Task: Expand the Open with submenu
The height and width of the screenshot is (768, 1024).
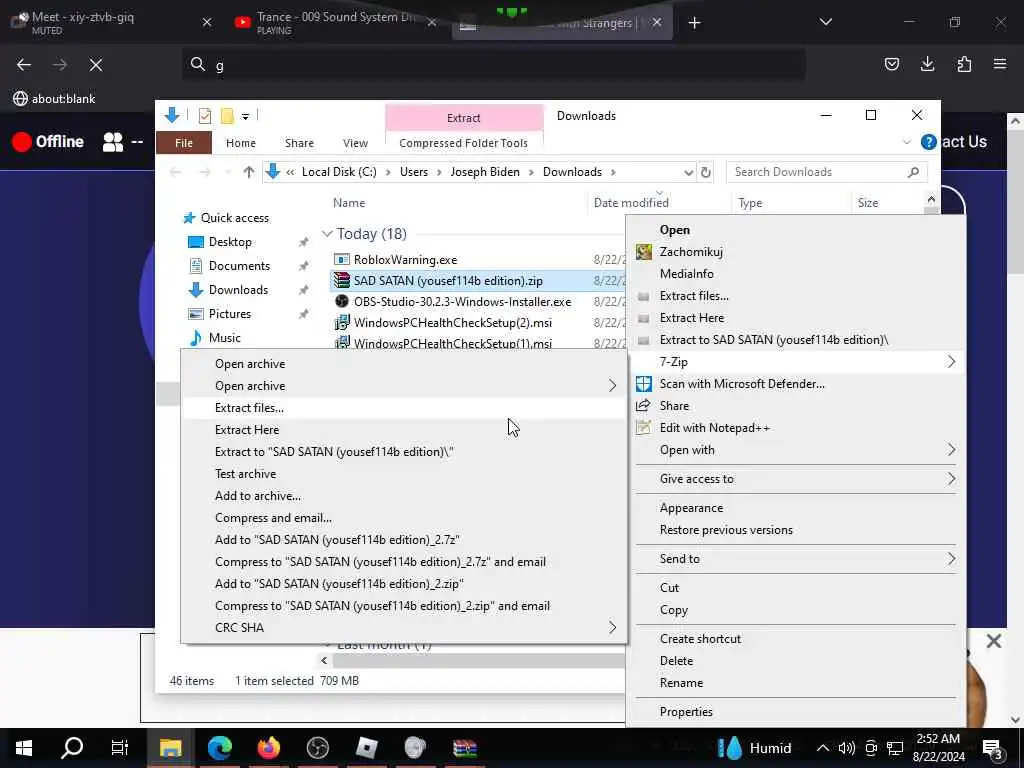Action: point(951,450)
